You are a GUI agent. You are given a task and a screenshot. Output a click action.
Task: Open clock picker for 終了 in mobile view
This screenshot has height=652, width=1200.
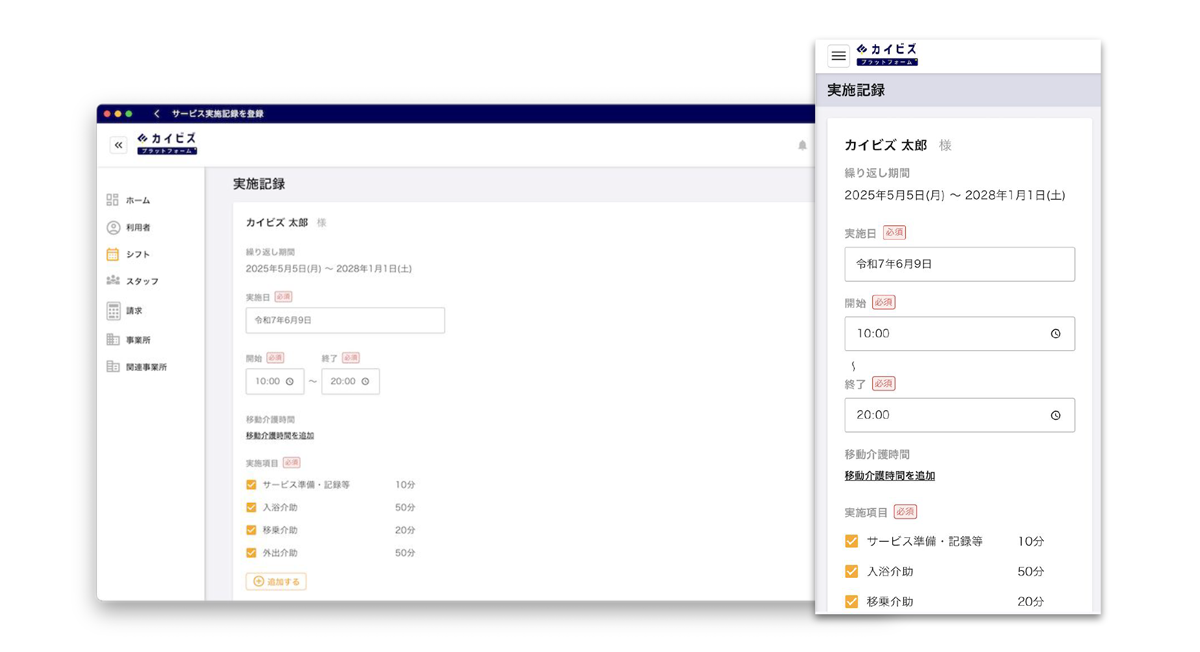coord(1055,415)
